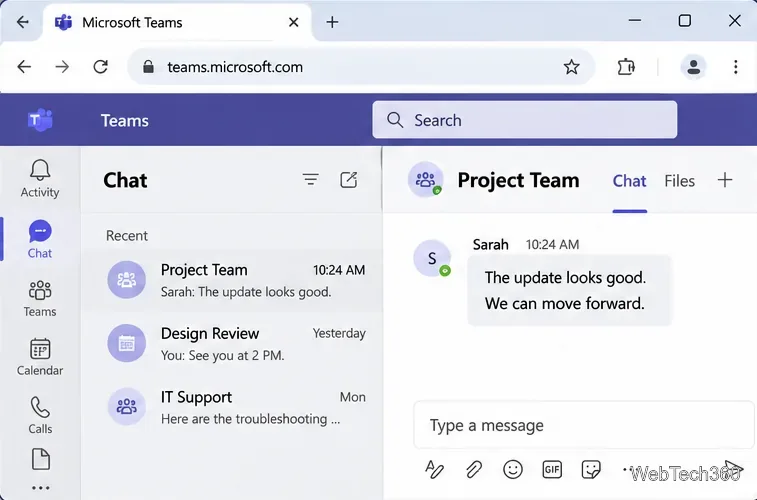757x500 pixels.
Task: Reload the page
Action: tap(100, 67)
